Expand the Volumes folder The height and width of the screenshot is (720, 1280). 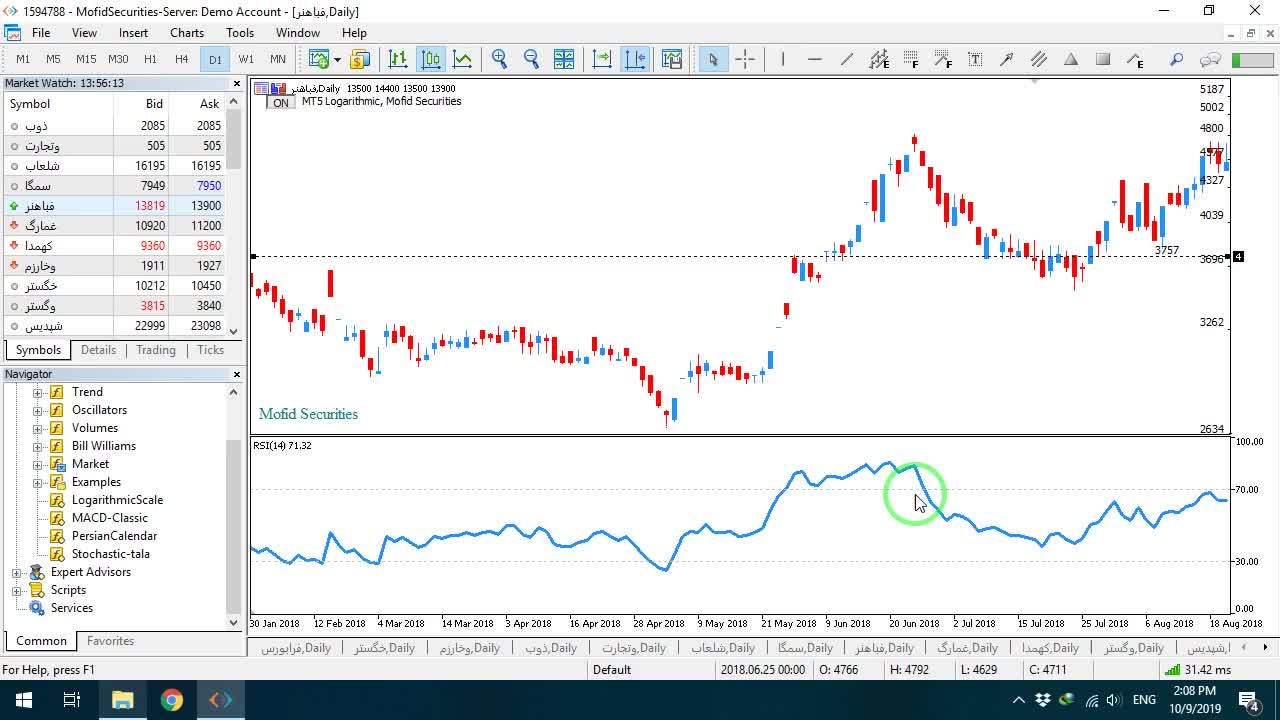coord(38,428)
